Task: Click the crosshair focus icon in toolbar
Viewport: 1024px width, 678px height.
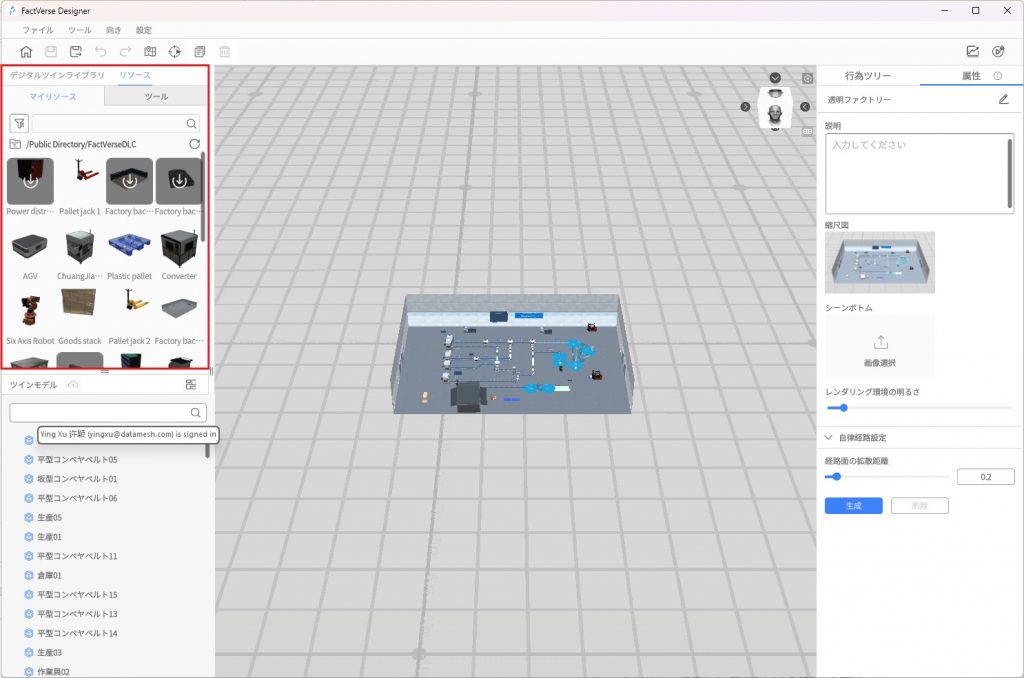Action: (175, 51)
